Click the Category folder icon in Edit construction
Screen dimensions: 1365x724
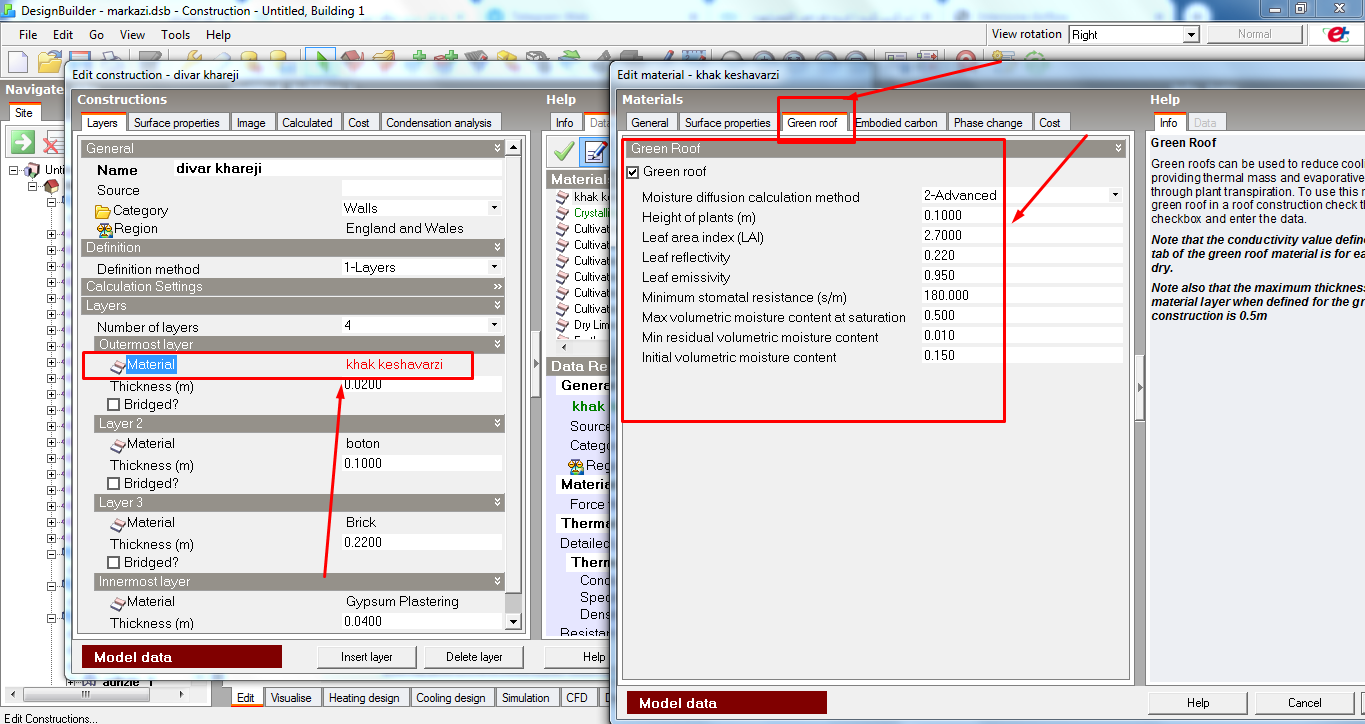(103, 211)
